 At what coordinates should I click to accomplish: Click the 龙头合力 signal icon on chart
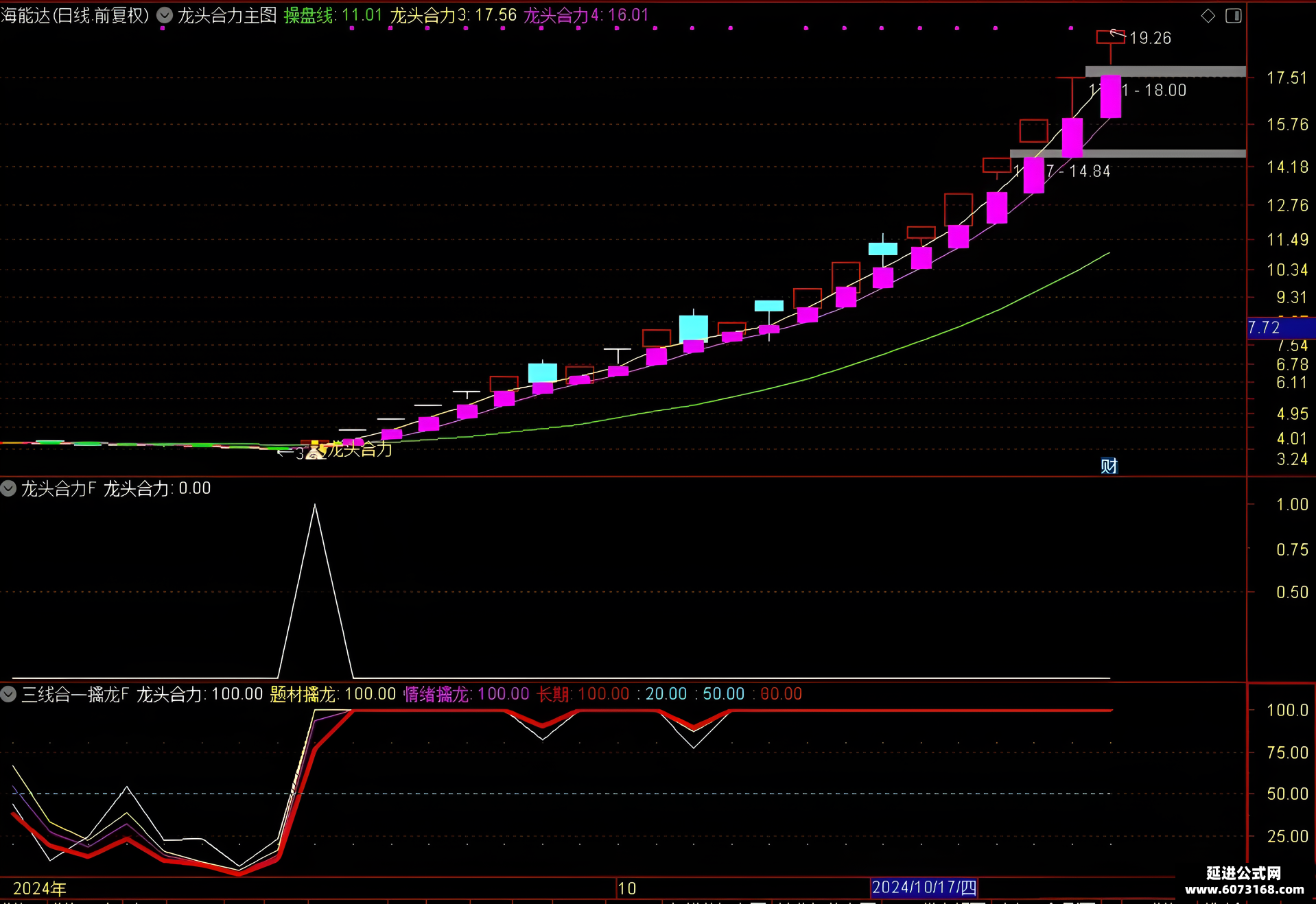(315, 451)
